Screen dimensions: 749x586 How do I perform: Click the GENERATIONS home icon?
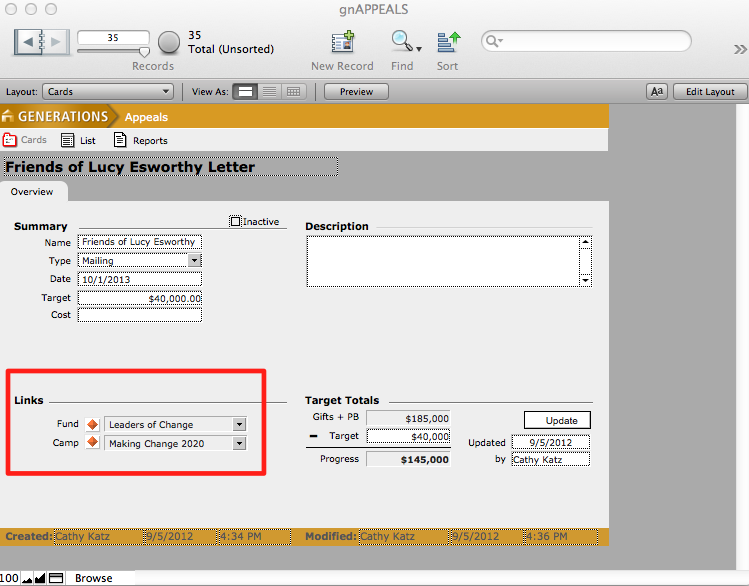tap(9, 117)
